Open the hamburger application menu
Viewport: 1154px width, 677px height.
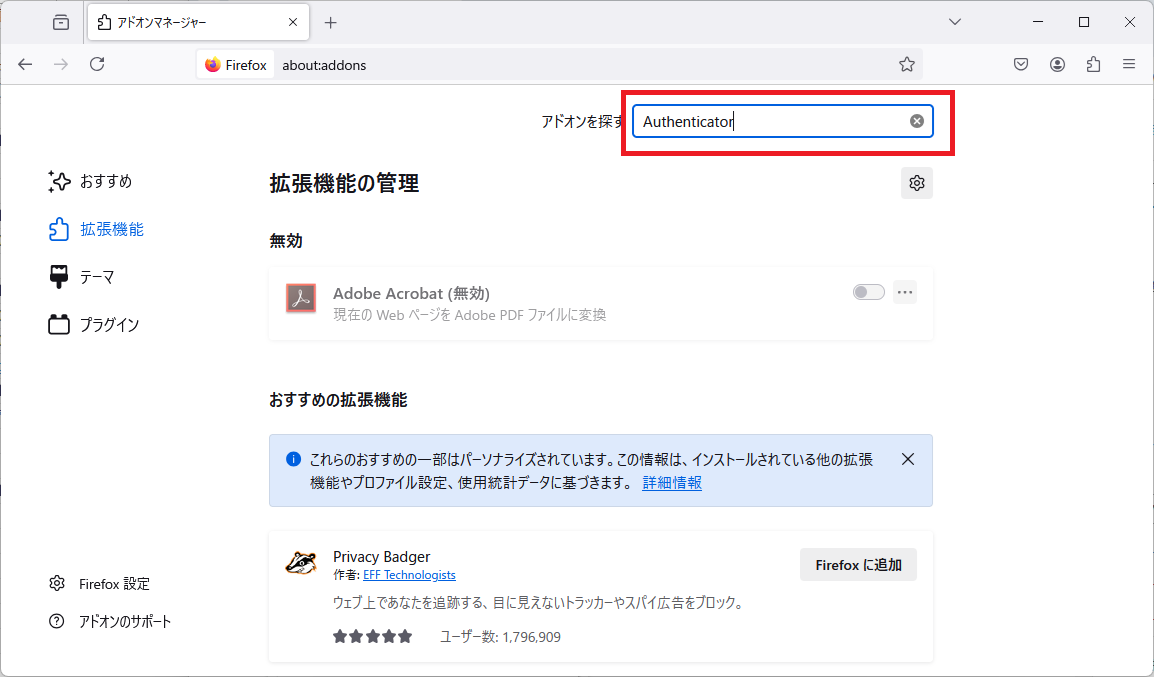(1129, 63)
